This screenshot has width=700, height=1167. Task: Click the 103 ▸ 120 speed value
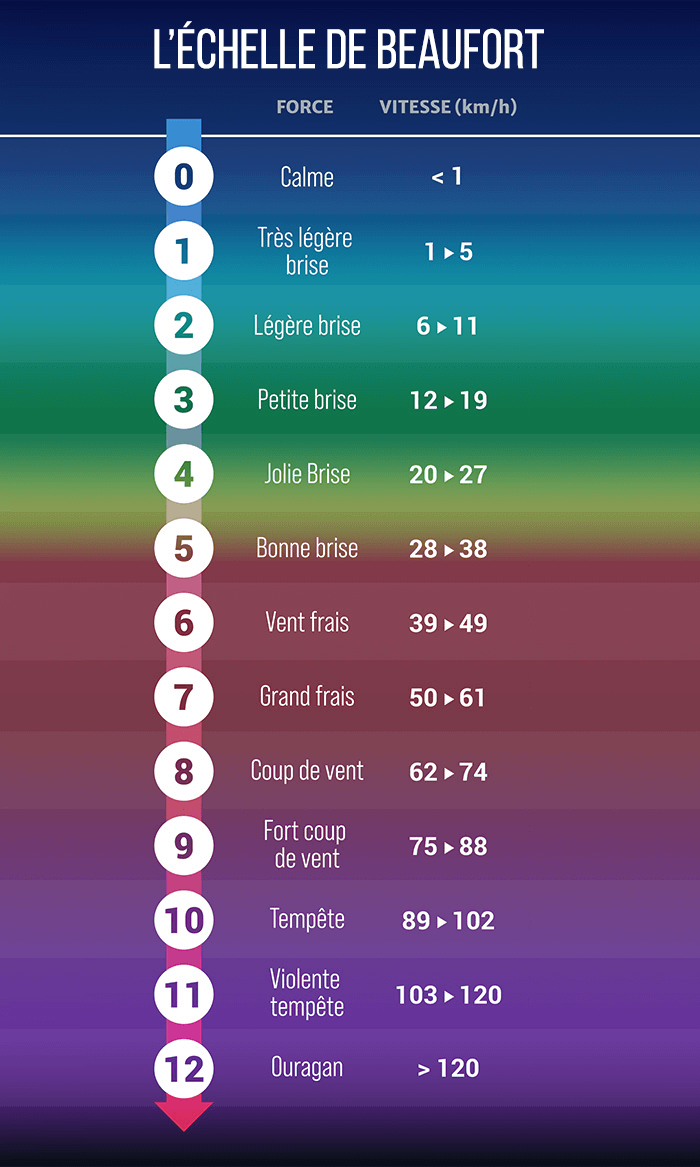point(448,995)
